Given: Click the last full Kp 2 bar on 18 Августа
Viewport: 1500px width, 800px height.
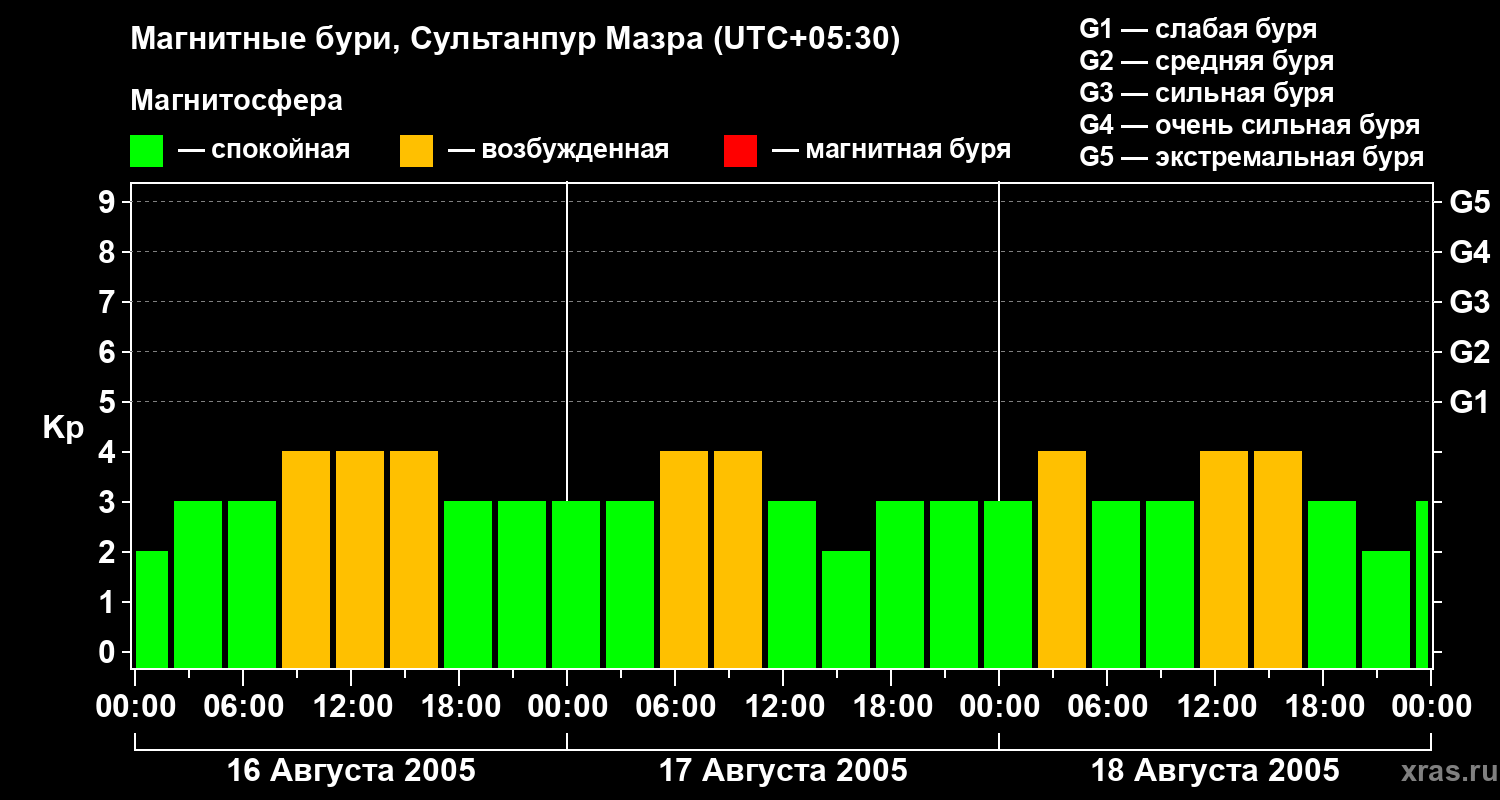Looking at the screenshot, I should coord(1386,610).
